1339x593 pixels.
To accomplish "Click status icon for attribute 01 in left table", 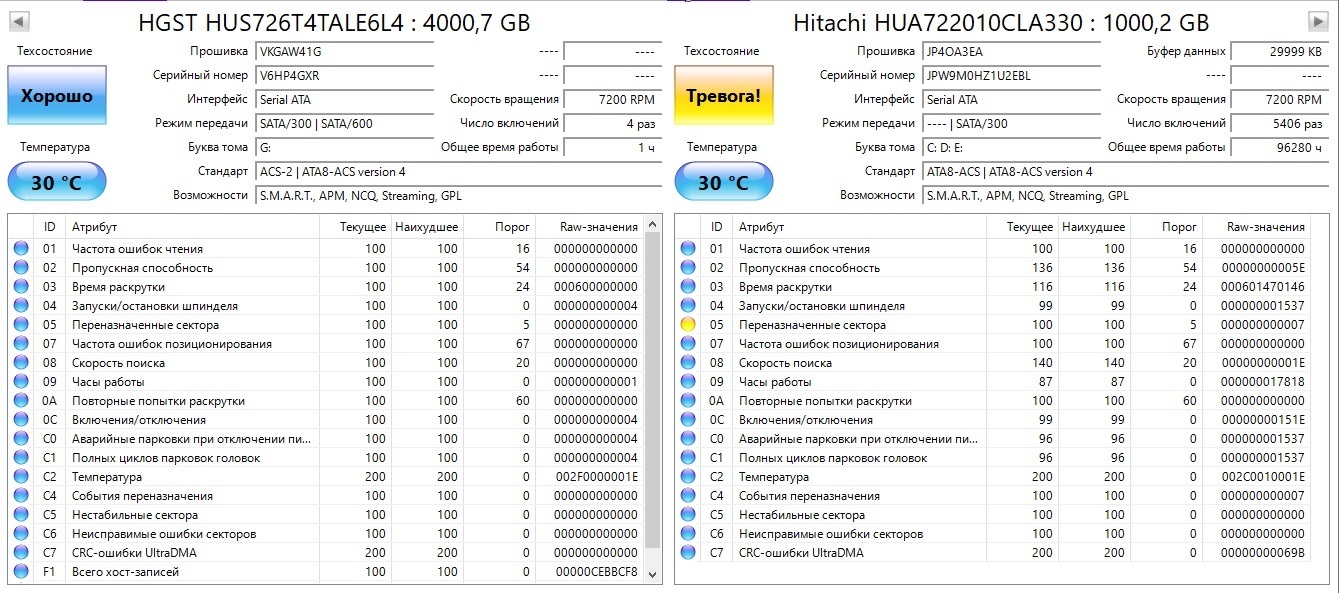I will [x=21, y=249].
